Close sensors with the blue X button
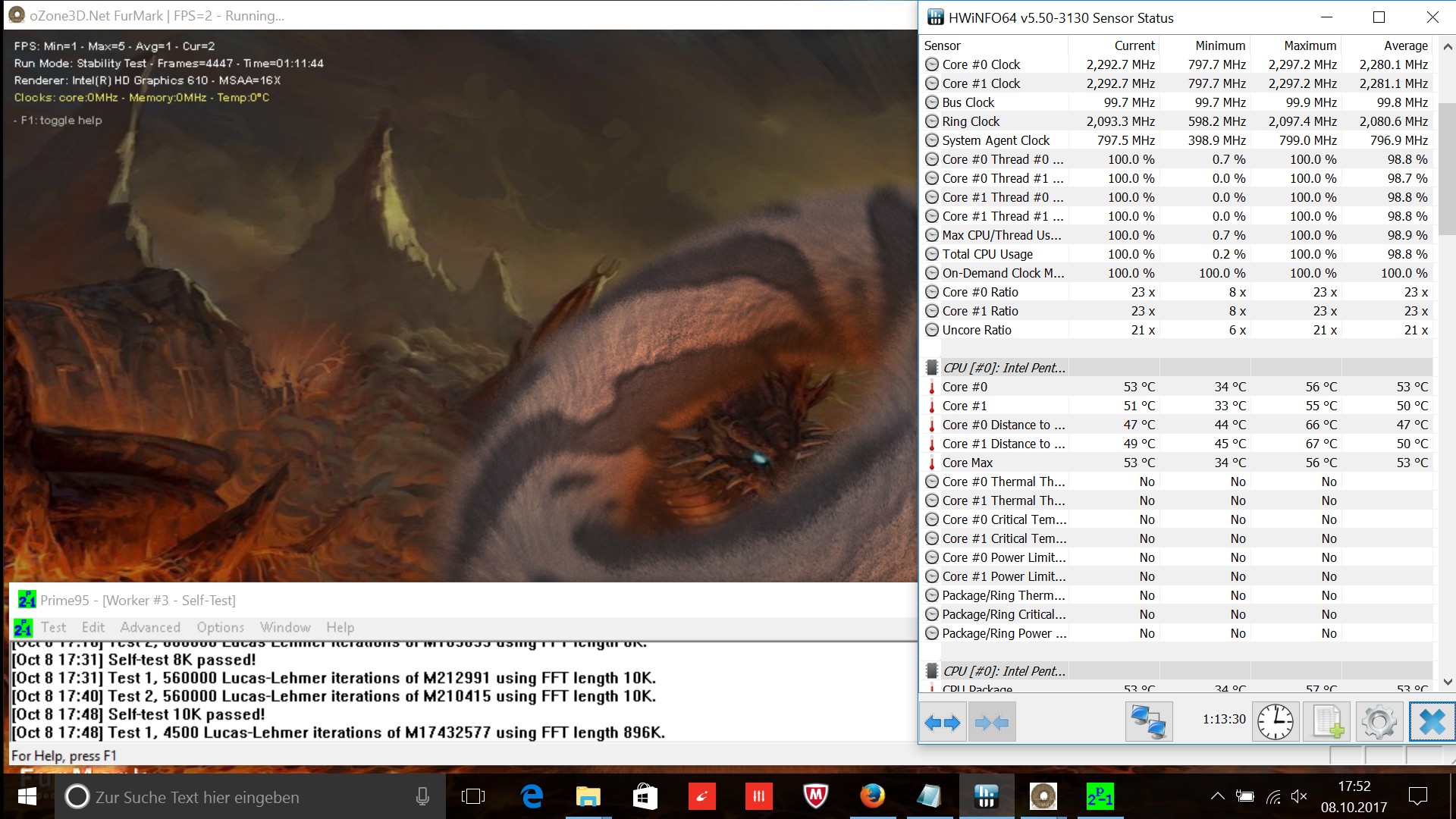The image size is (1456, 819). click(1432, 722)
